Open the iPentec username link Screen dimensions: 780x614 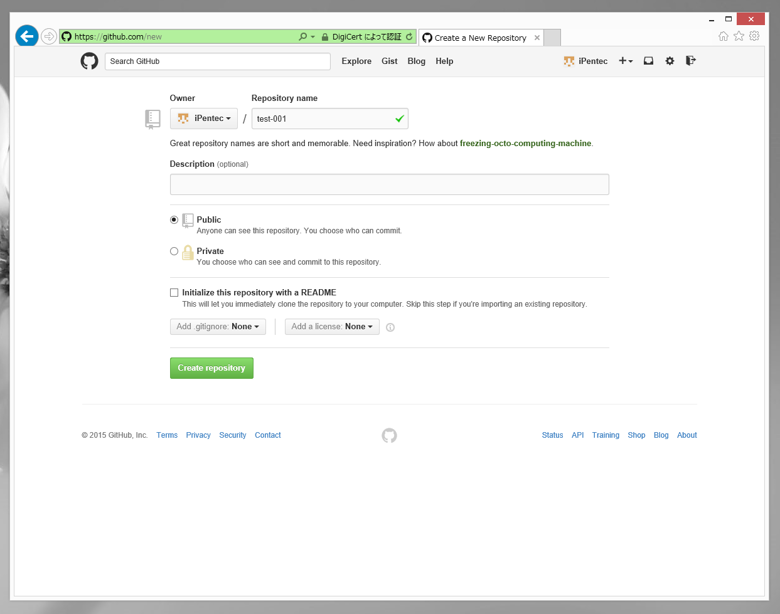[x=593, y=61]
